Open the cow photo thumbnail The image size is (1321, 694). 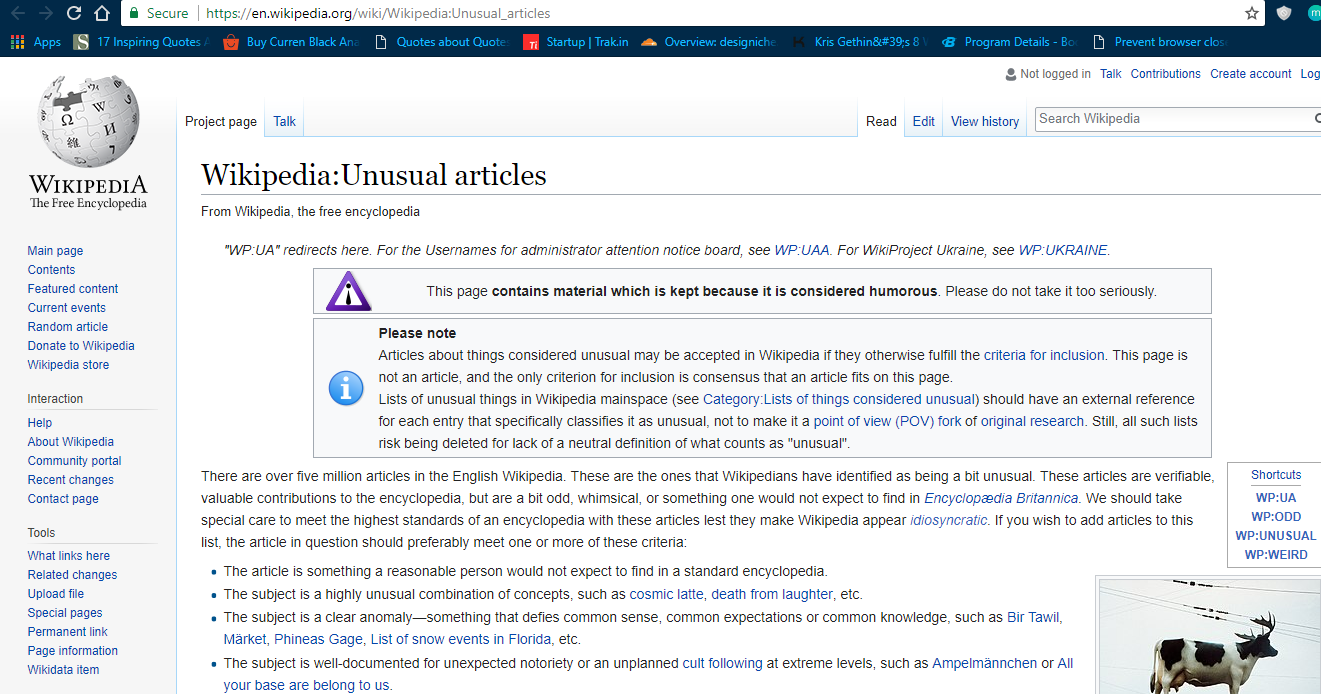click(x=1208, y=635)
